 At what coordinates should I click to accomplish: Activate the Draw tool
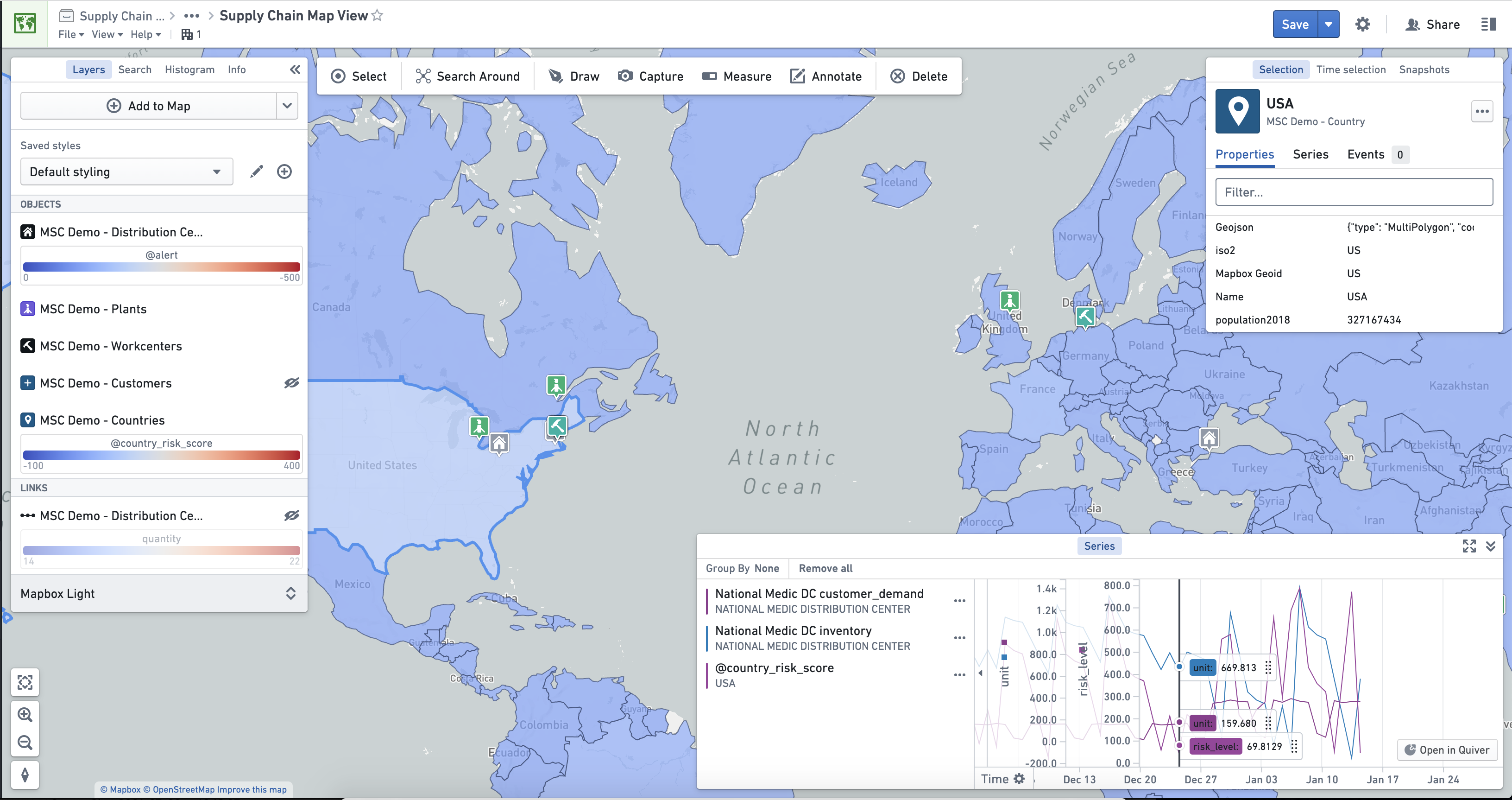click(573, 76)
